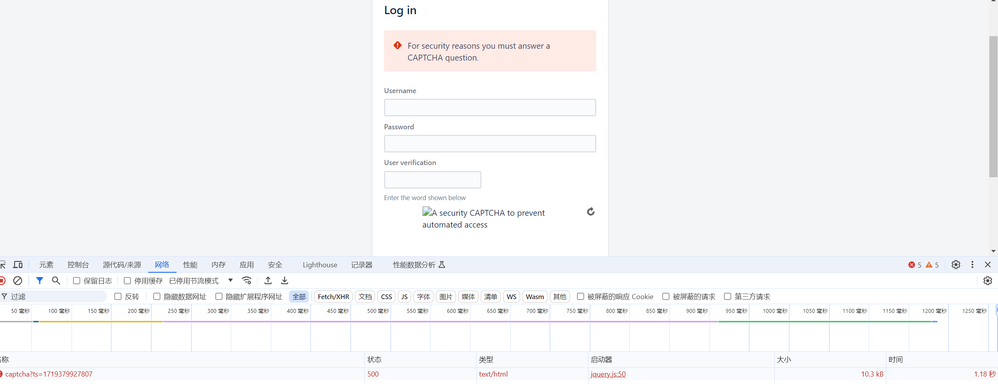Filter requests by Wasm type

535,297
